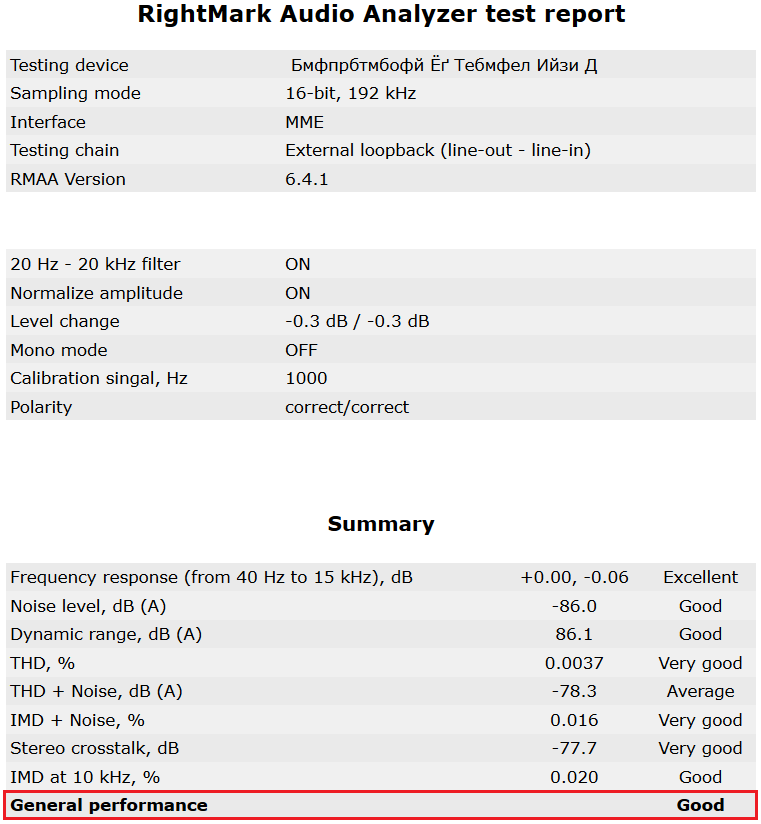Click the Average rating for THD + Noise
Screen dimensions: 761x824
pos(701,692)
